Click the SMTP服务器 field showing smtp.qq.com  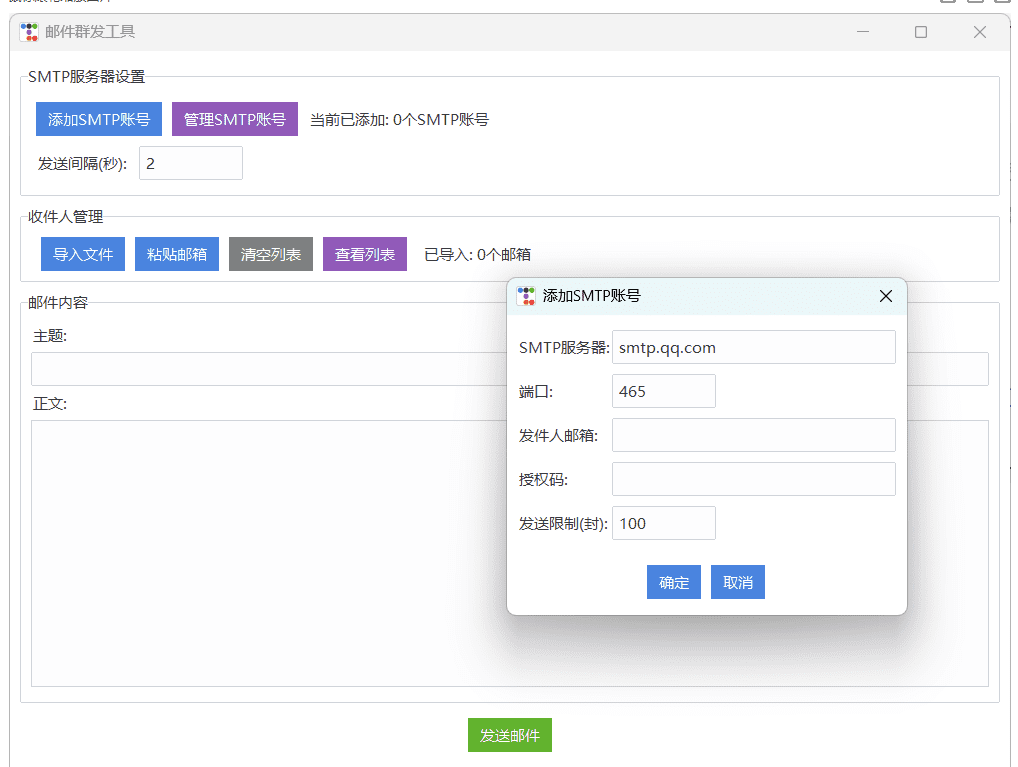[x=753, y=347]
